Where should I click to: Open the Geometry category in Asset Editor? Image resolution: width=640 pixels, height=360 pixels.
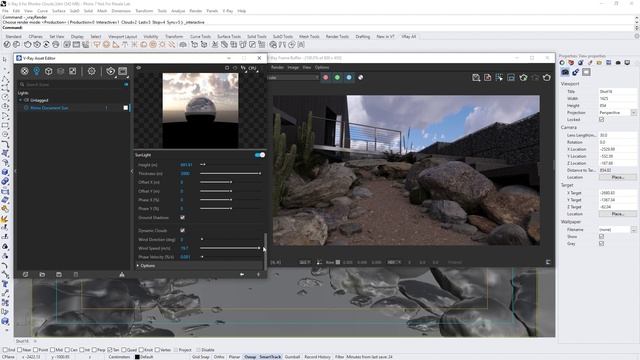point(49,71)
